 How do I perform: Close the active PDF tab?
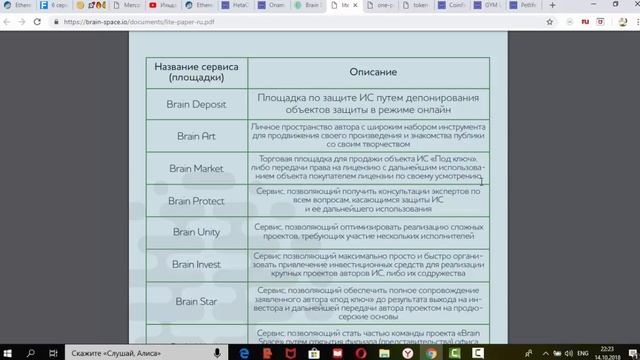pos(355,5)
